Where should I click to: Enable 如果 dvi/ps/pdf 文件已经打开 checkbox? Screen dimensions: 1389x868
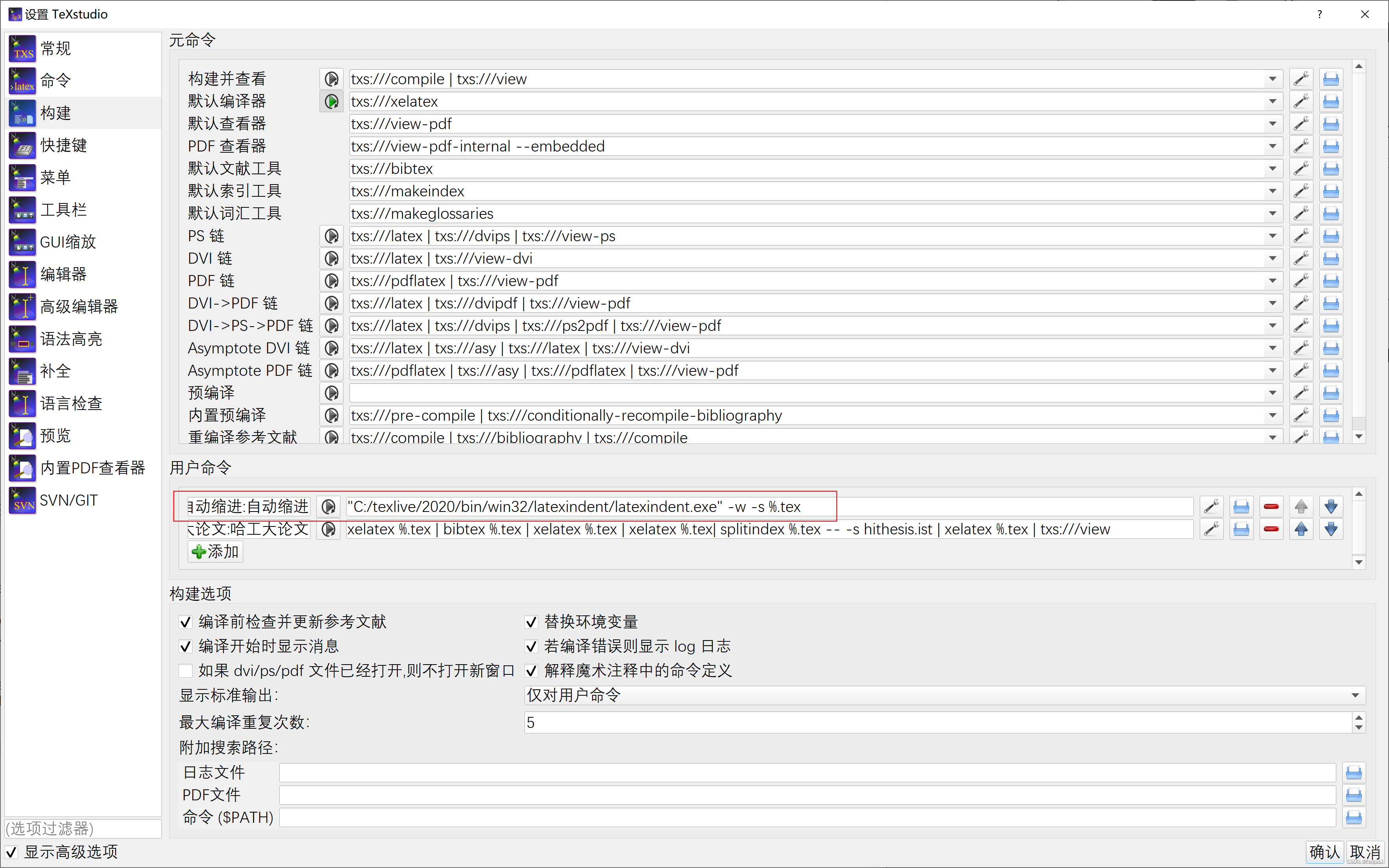pos(185,670)
